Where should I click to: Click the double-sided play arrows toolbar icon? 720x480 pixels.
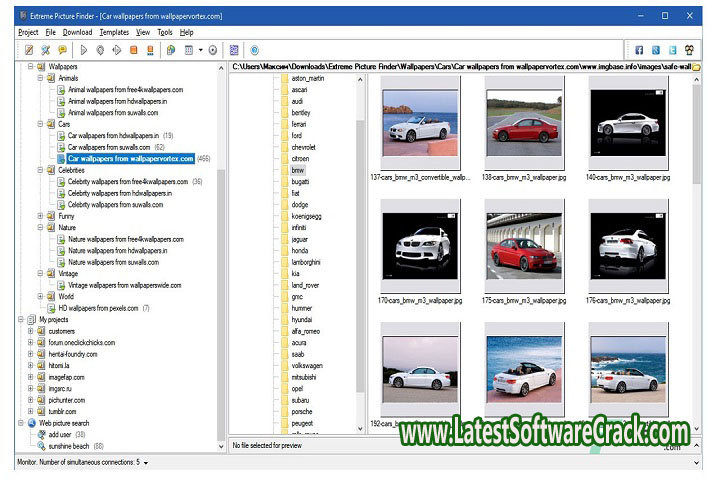click(x=117, y=50)
